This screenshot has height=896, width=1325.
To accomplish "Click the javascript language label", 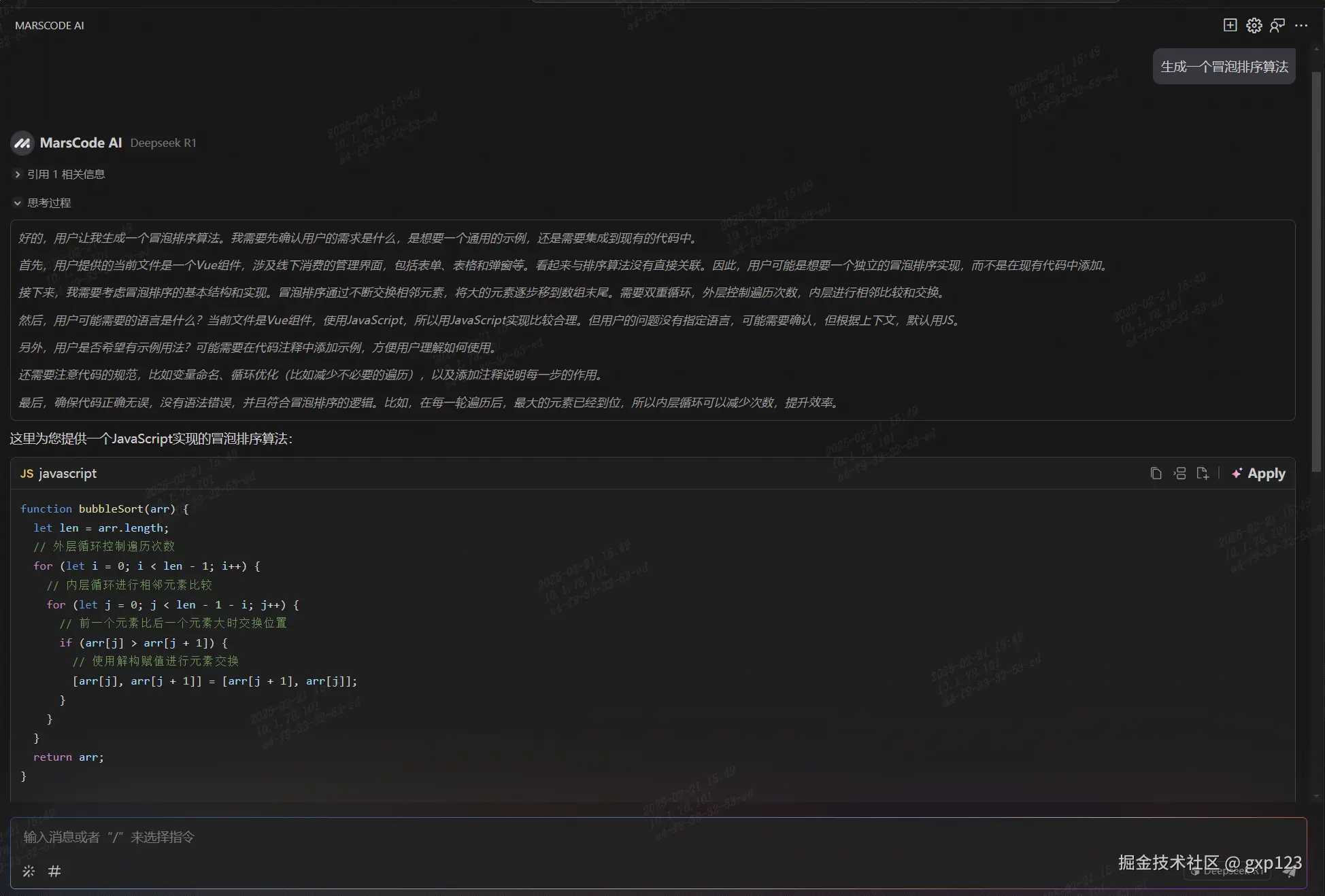I will 67,473.
